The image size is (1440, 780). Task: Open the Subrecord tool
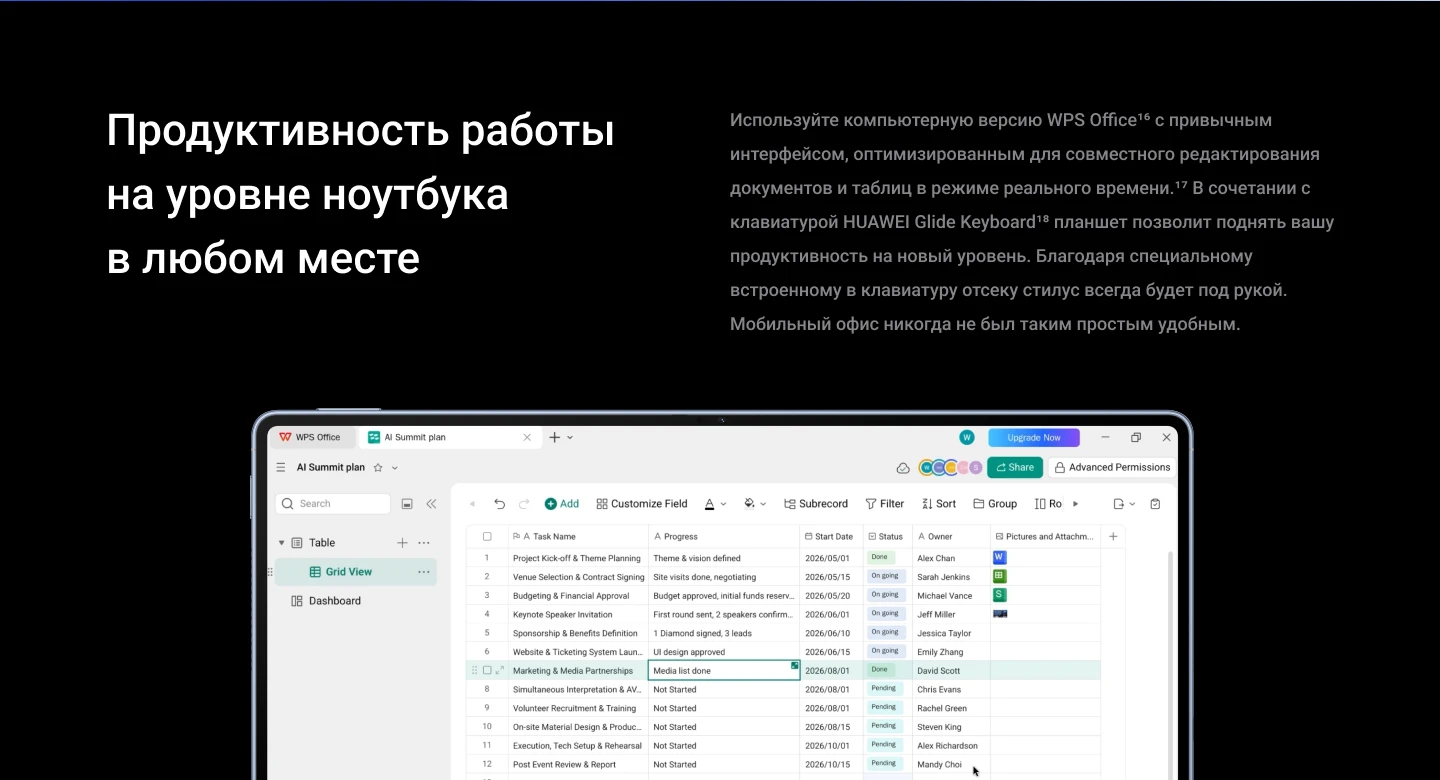point(816,504)
